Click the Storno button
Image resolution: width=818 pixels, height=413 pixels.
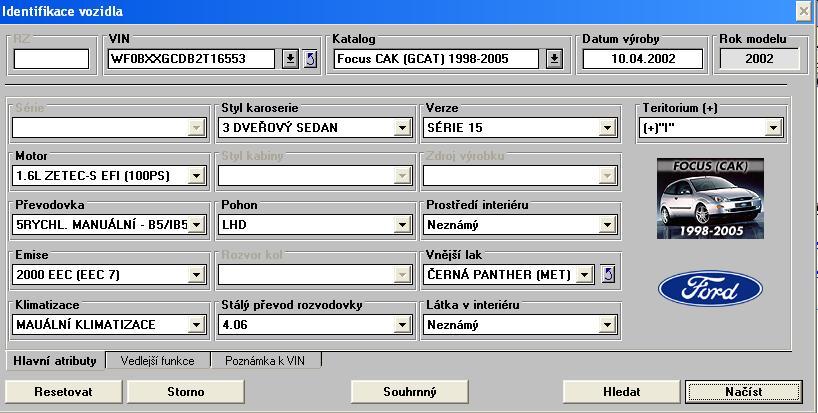tap(186, 392)
